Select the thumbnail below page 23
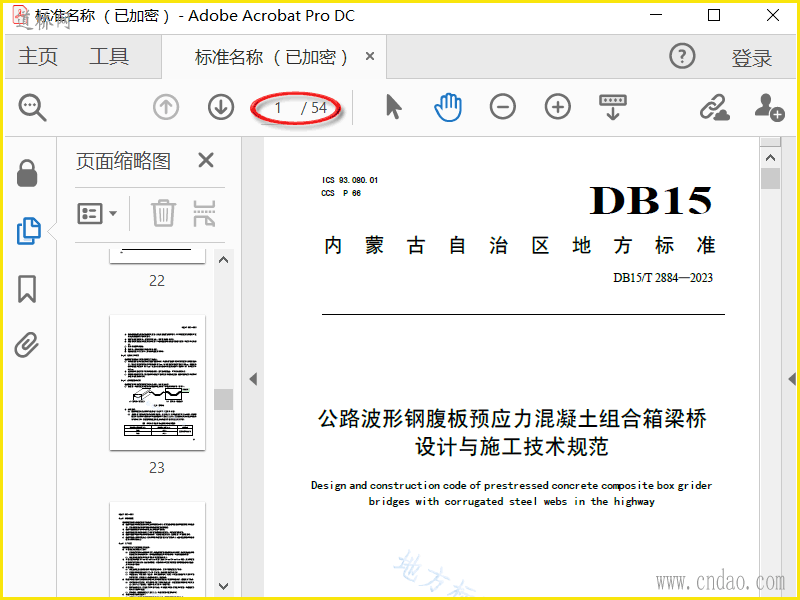 (x=158, y=549)
